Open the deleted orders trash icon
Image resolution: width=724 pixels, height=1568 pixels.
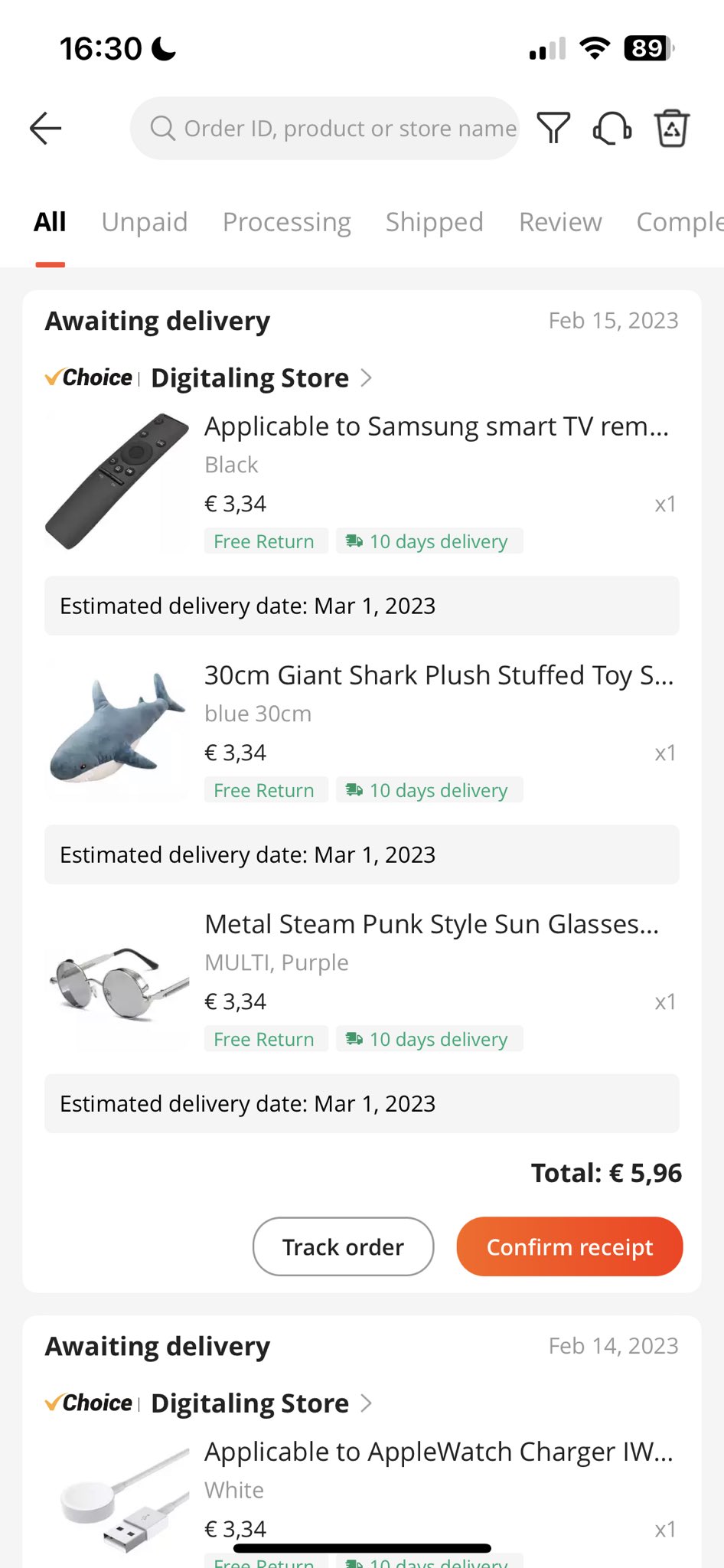pos(672,128)
